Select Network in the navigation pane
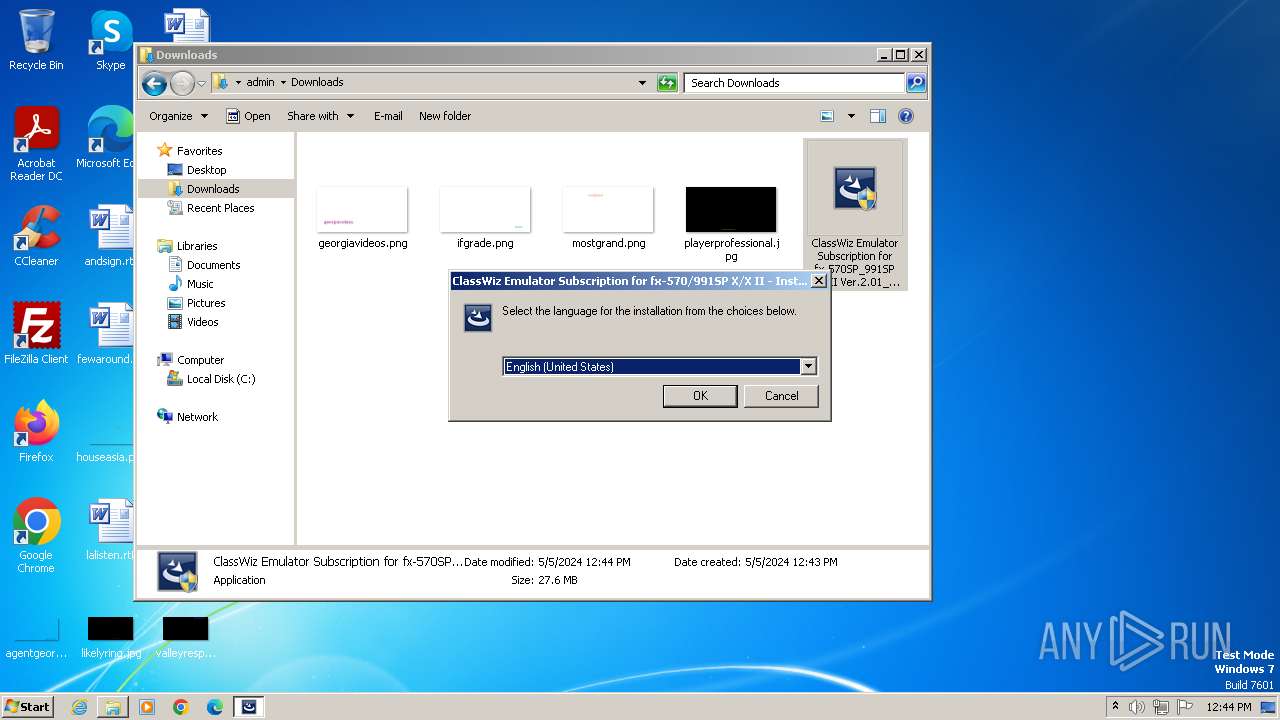 (197, 417)
